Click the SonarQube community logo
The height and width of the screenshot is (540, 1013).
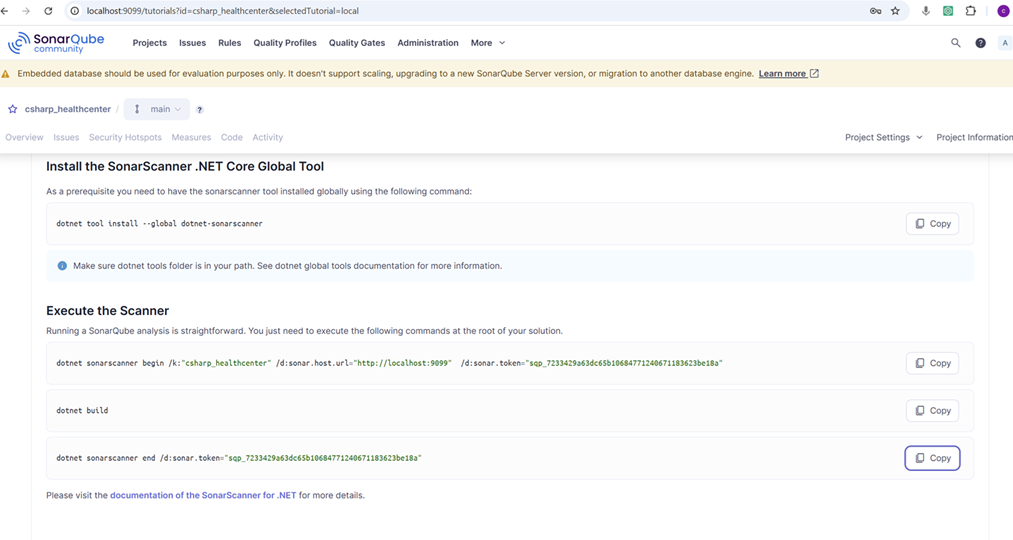tap(56, 43)
